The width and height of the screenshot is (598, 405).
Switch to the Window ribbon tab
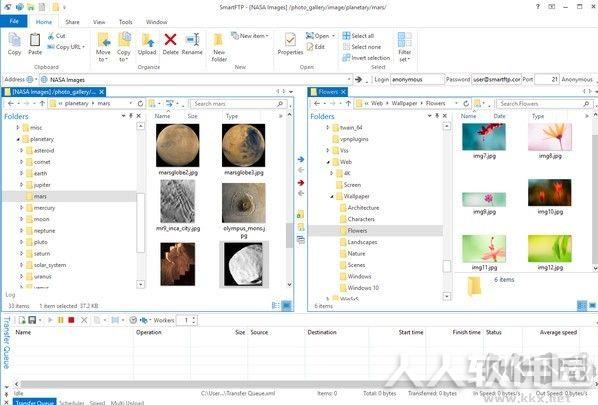pos(156,22)
